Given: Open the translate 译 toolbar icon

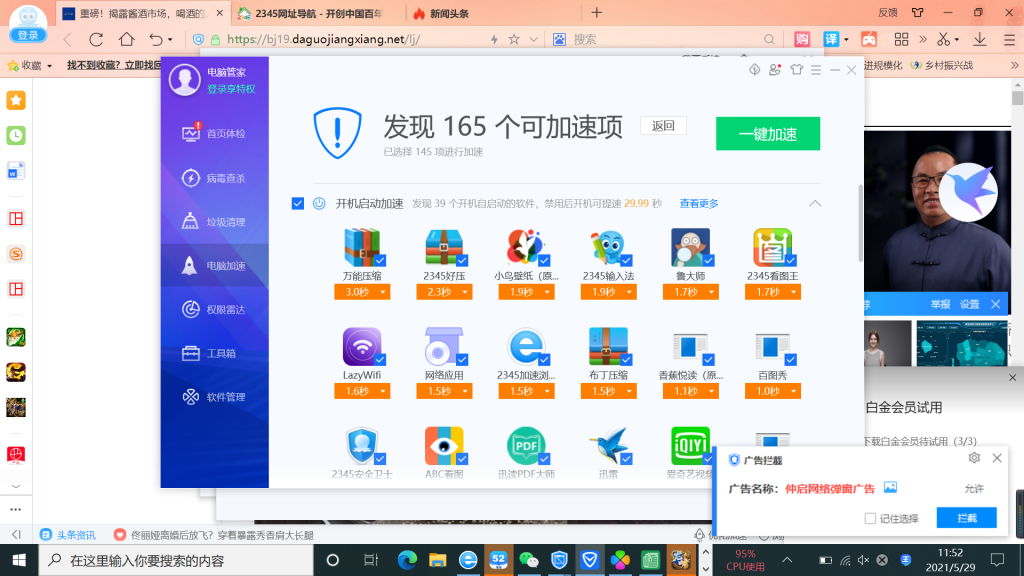Looking at the screenshot, I should [x=831, y=39].
